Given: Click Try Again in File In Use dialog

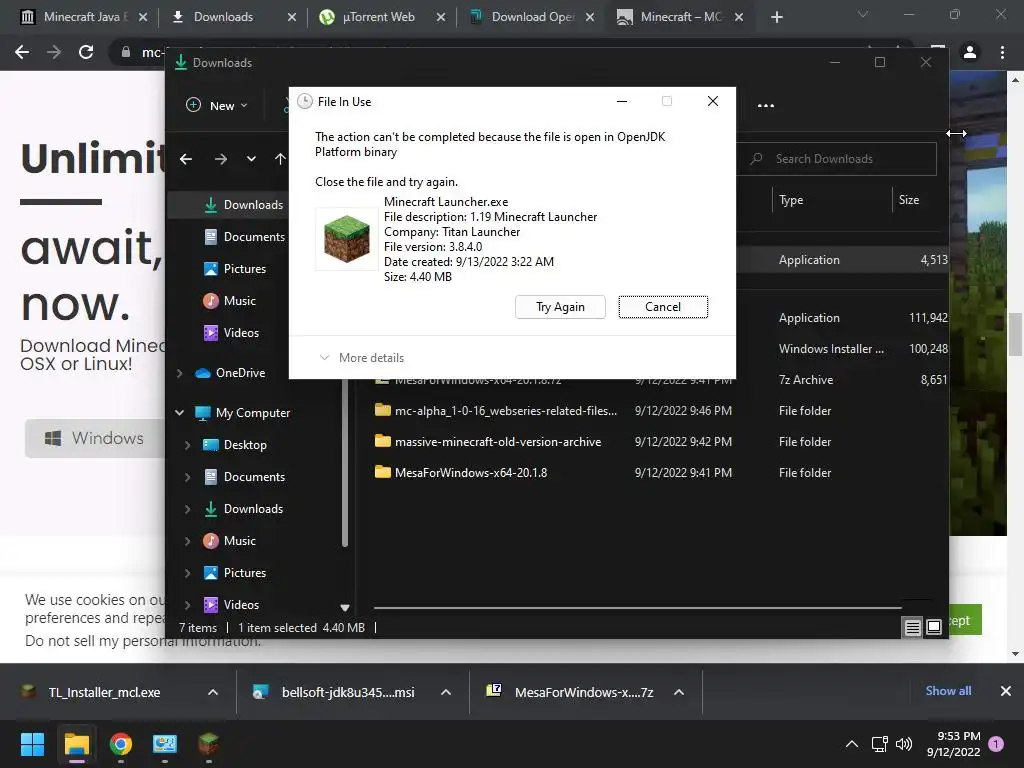Looking at the screenshot, I should pyautogui.click(x=560, y=307).
